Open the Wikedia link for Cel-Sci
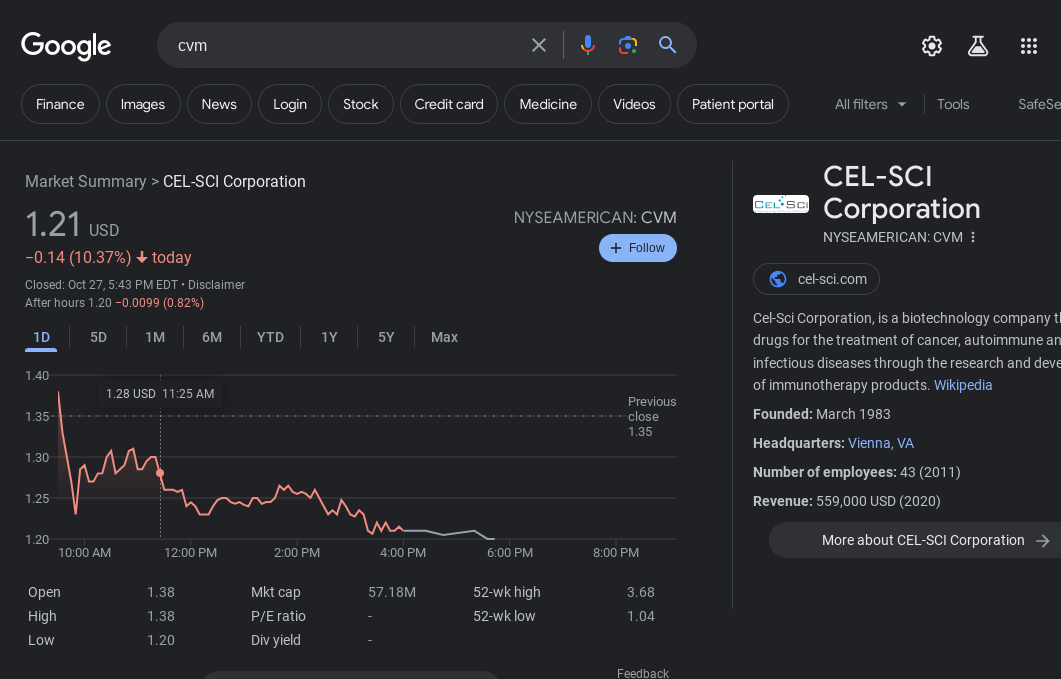Image resolution: width=1061 pixels, height=679 pixels. point(963,385)
